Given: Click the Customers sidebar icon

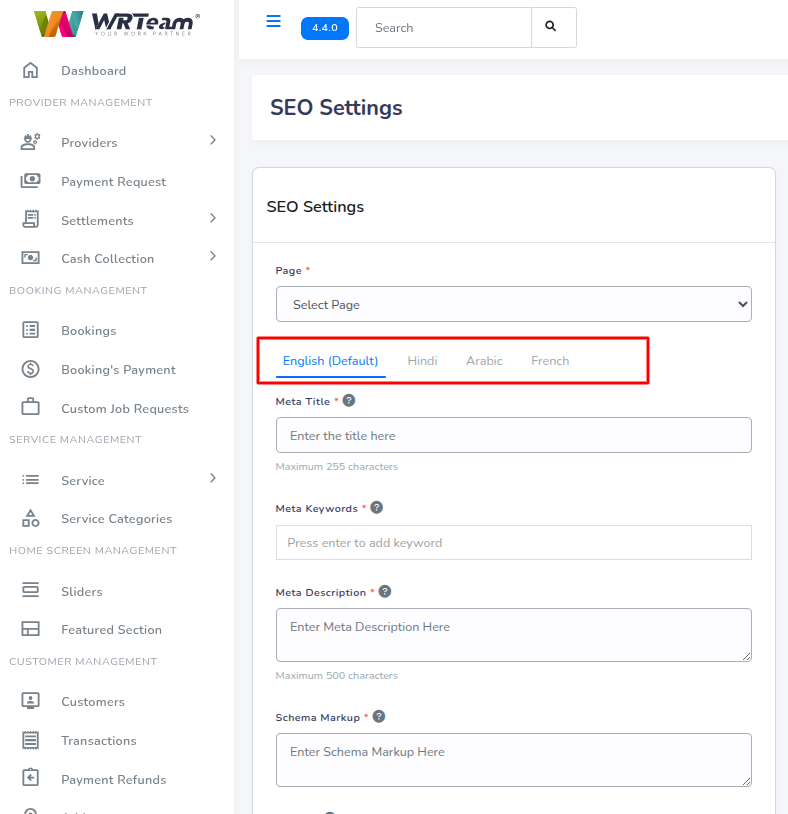Looking at the screenshot, I should click(31, 701).
